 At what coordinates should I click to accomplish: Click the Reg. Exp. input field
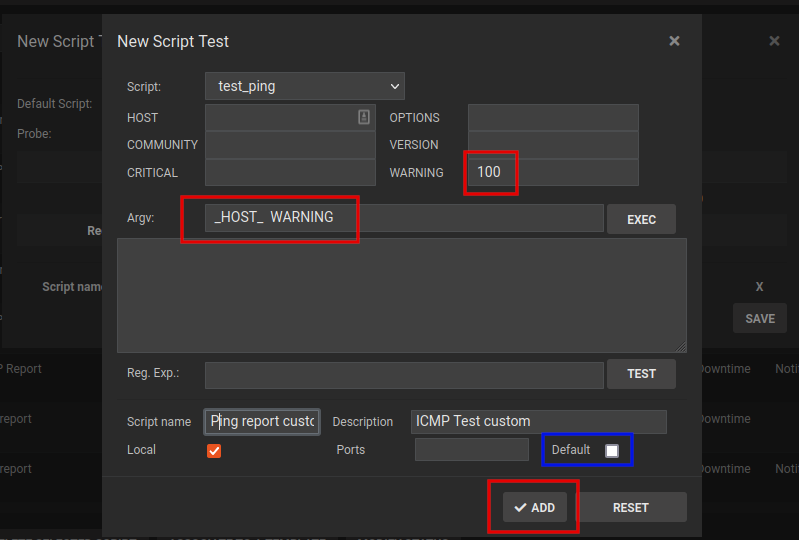pos(403,374)
